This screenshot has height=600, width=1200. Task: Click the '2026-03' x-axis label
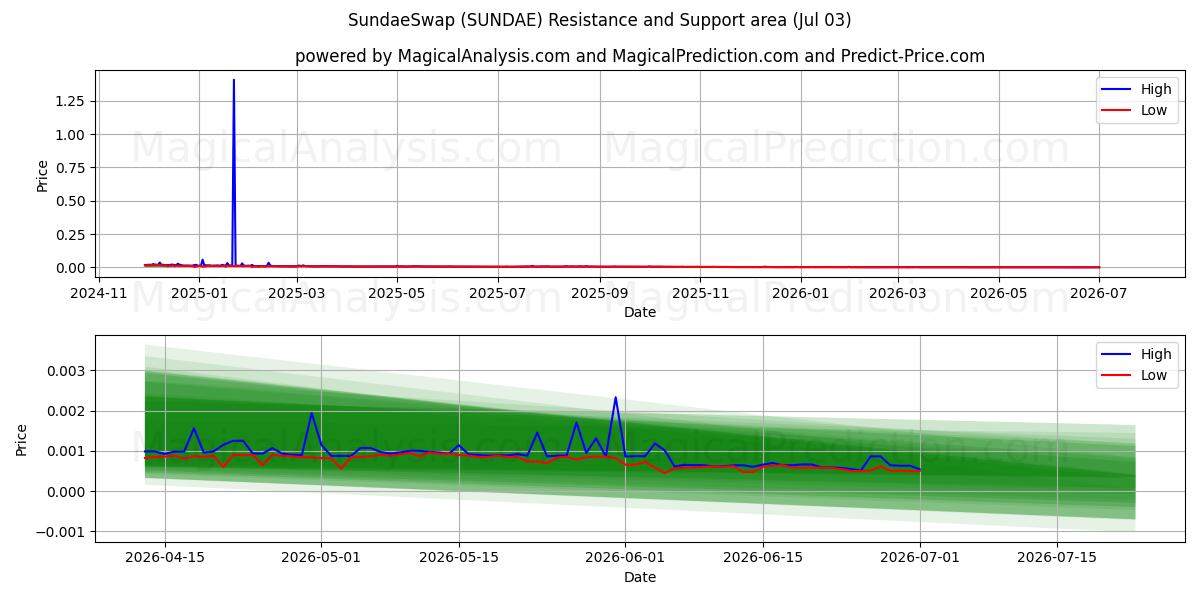pos(897,292)
